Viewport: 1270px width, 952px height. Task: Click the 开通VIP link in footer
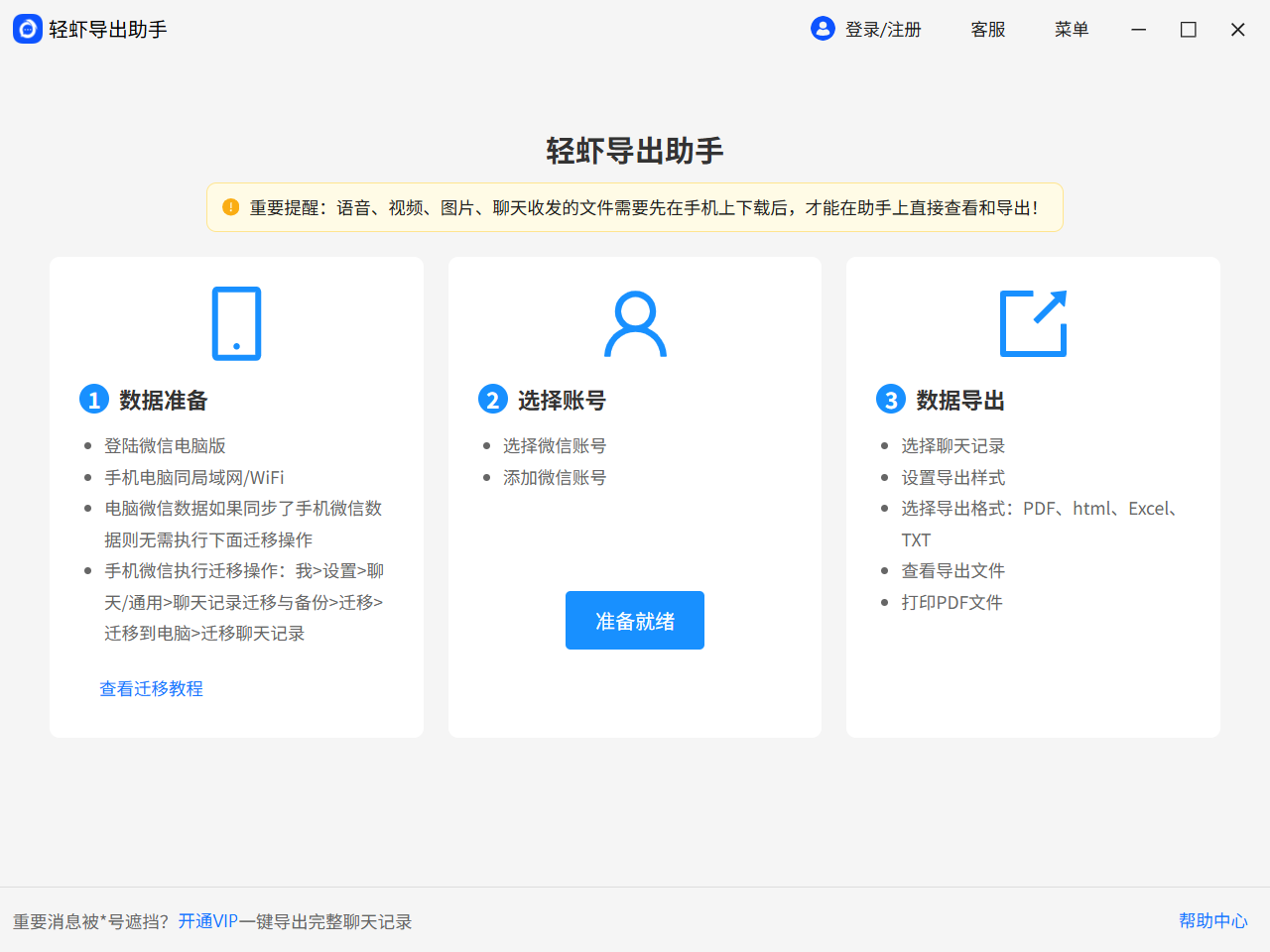point(208,921)
